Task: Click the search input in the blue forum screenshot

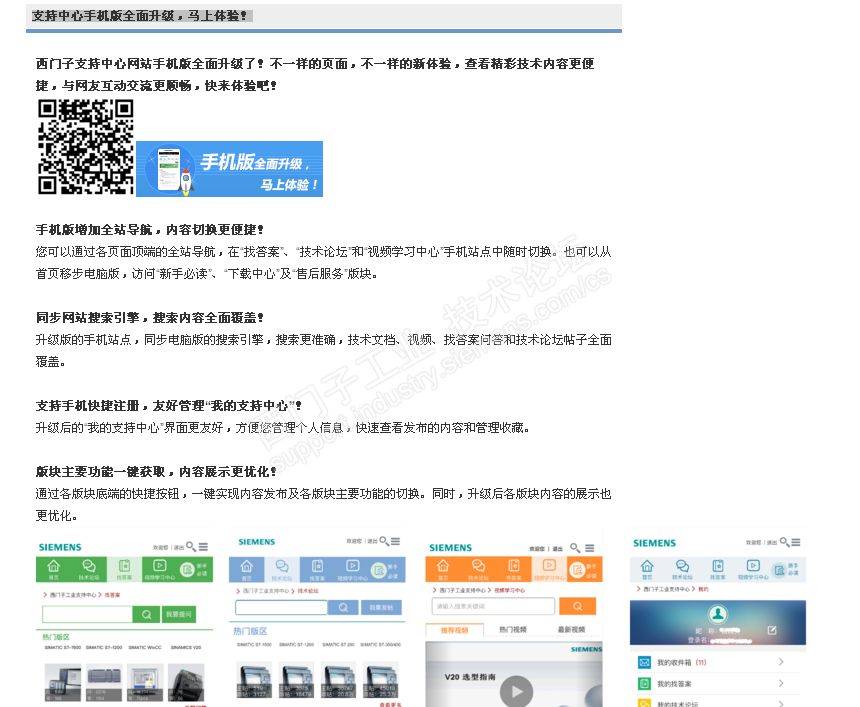Action: [281, 607]
